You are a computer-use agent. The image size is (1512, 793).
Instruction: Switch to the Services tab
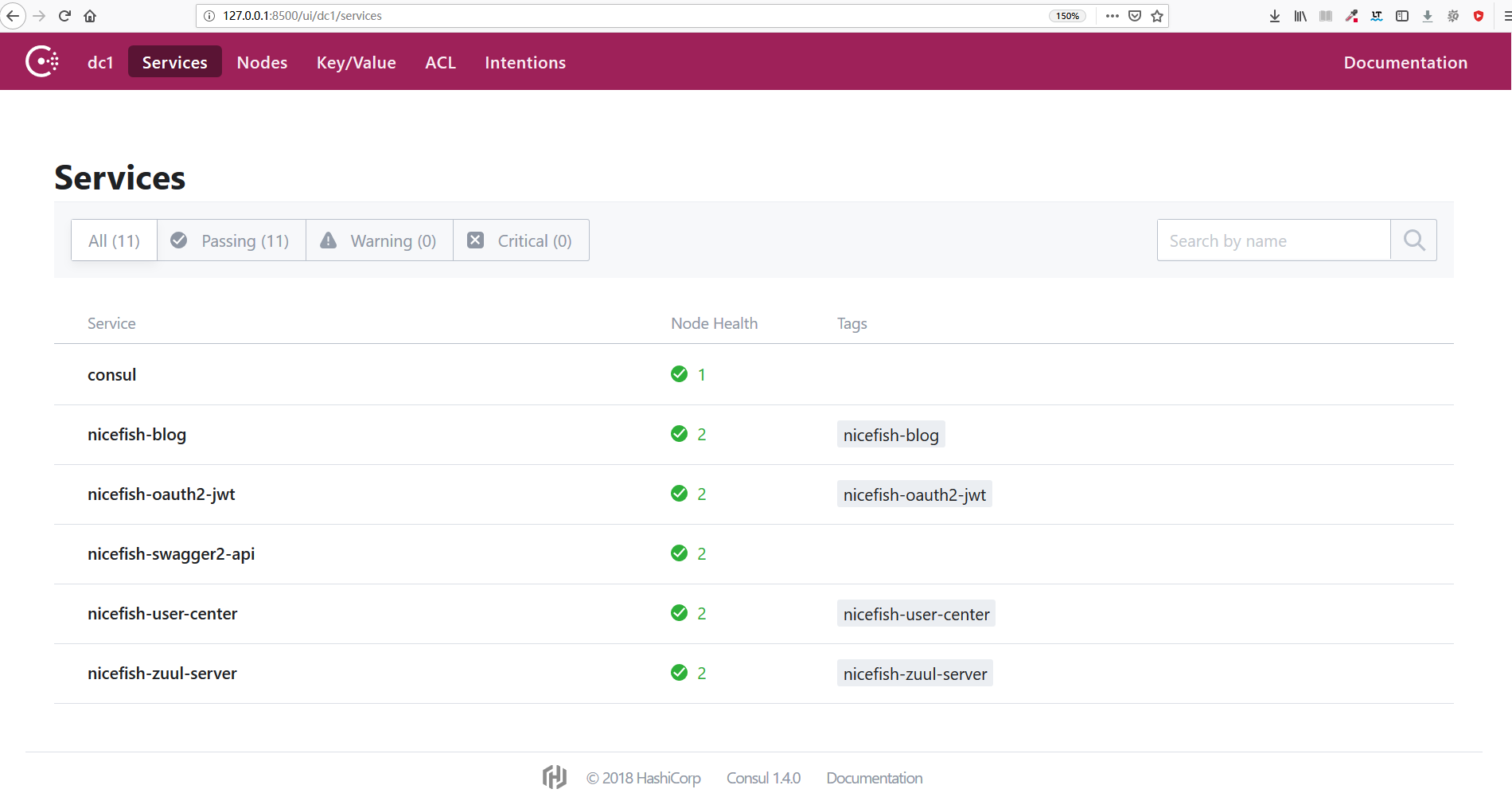coord(174,62)
